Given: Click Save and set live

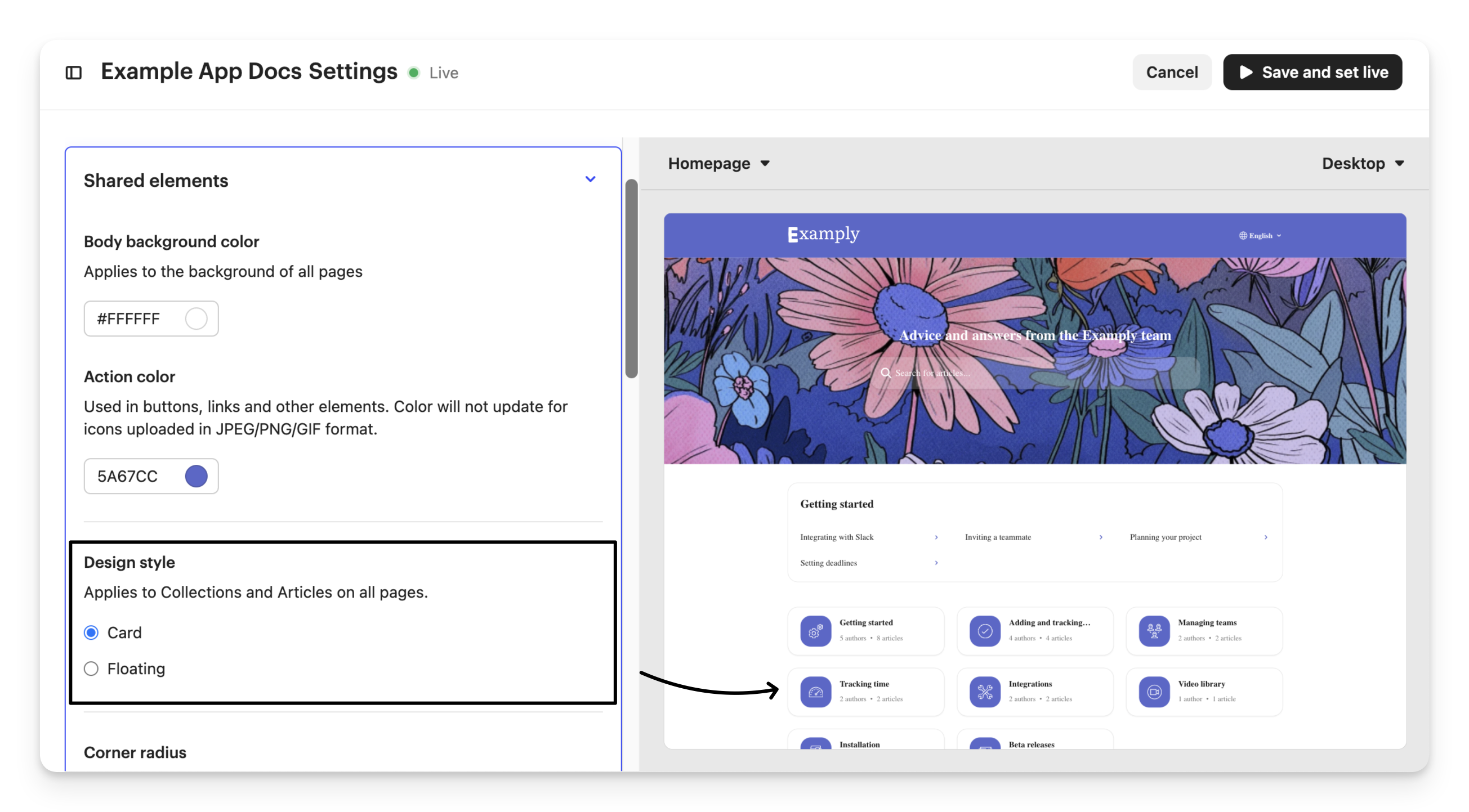Looking at the screenshot, I should coord(1312,73).
